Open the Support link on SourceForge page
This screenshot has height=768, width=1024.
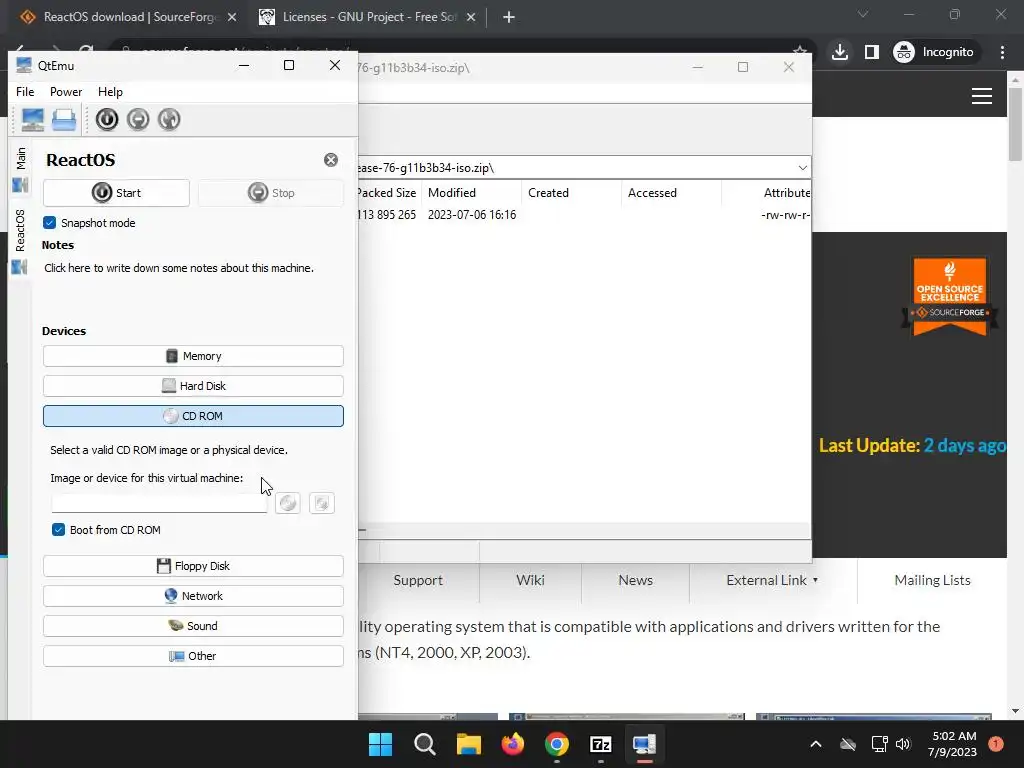pos(418,581)
